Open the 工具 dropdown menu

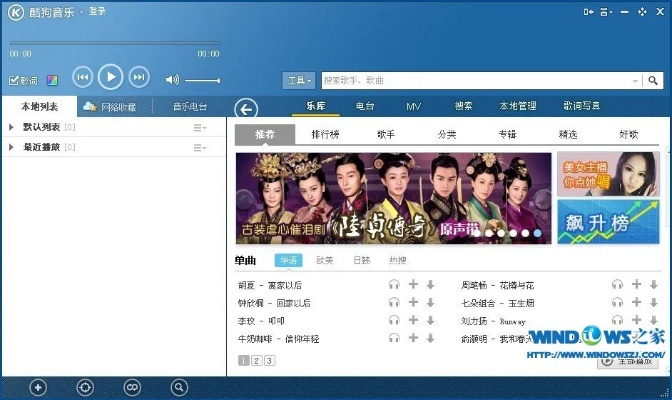click(299, 80)
